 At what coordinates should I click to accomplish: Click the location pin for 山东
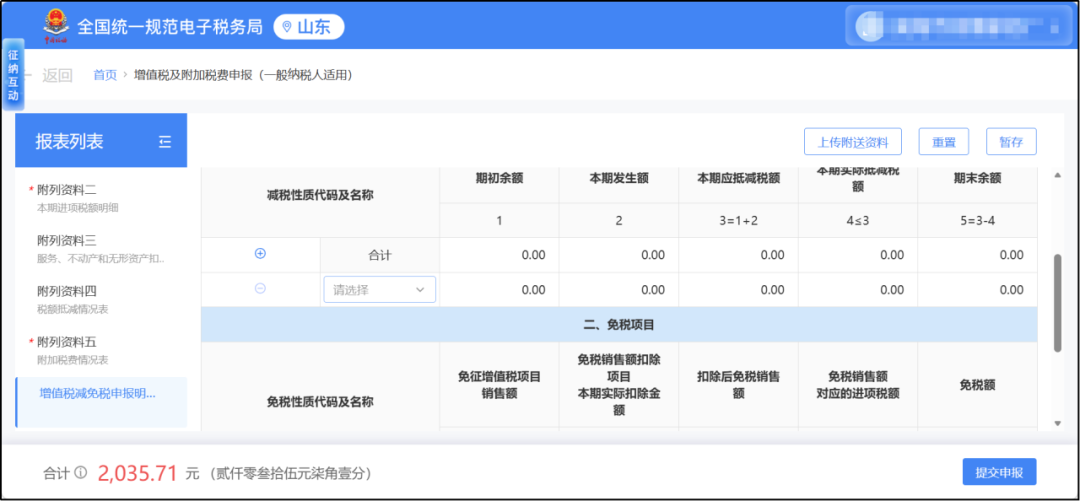[x=288, y=27]
